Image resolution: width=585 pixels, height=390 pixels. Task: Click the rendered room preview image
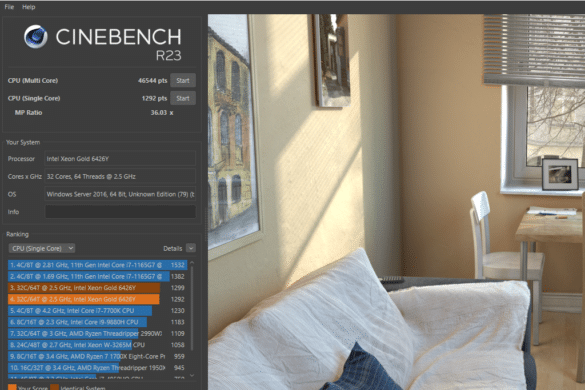[x=396, y=202]
